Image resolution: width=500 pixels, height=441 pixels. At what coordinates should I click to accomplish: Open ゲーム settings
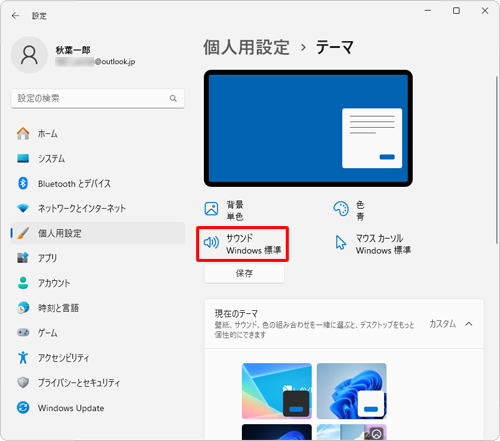click(98, 332)
